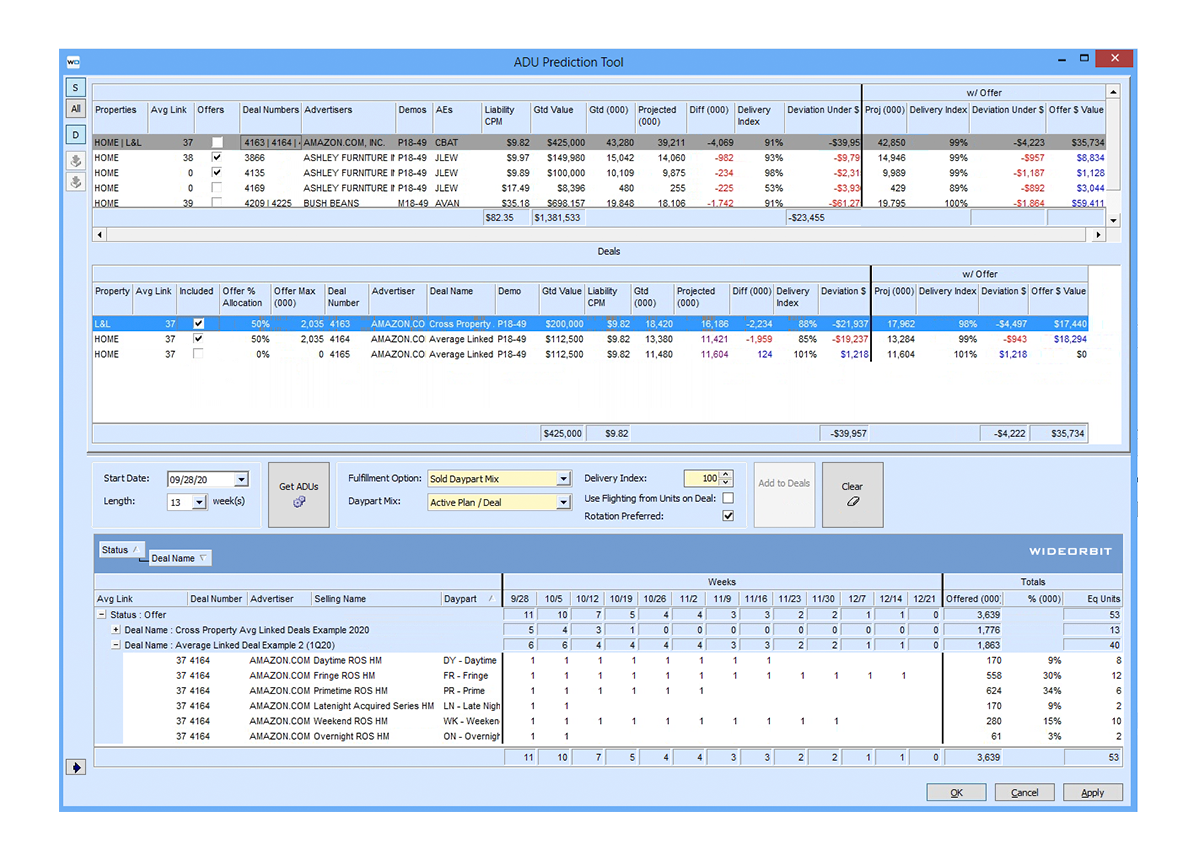
Task: Open the Start Date dropdown
Action: point(241,479)
